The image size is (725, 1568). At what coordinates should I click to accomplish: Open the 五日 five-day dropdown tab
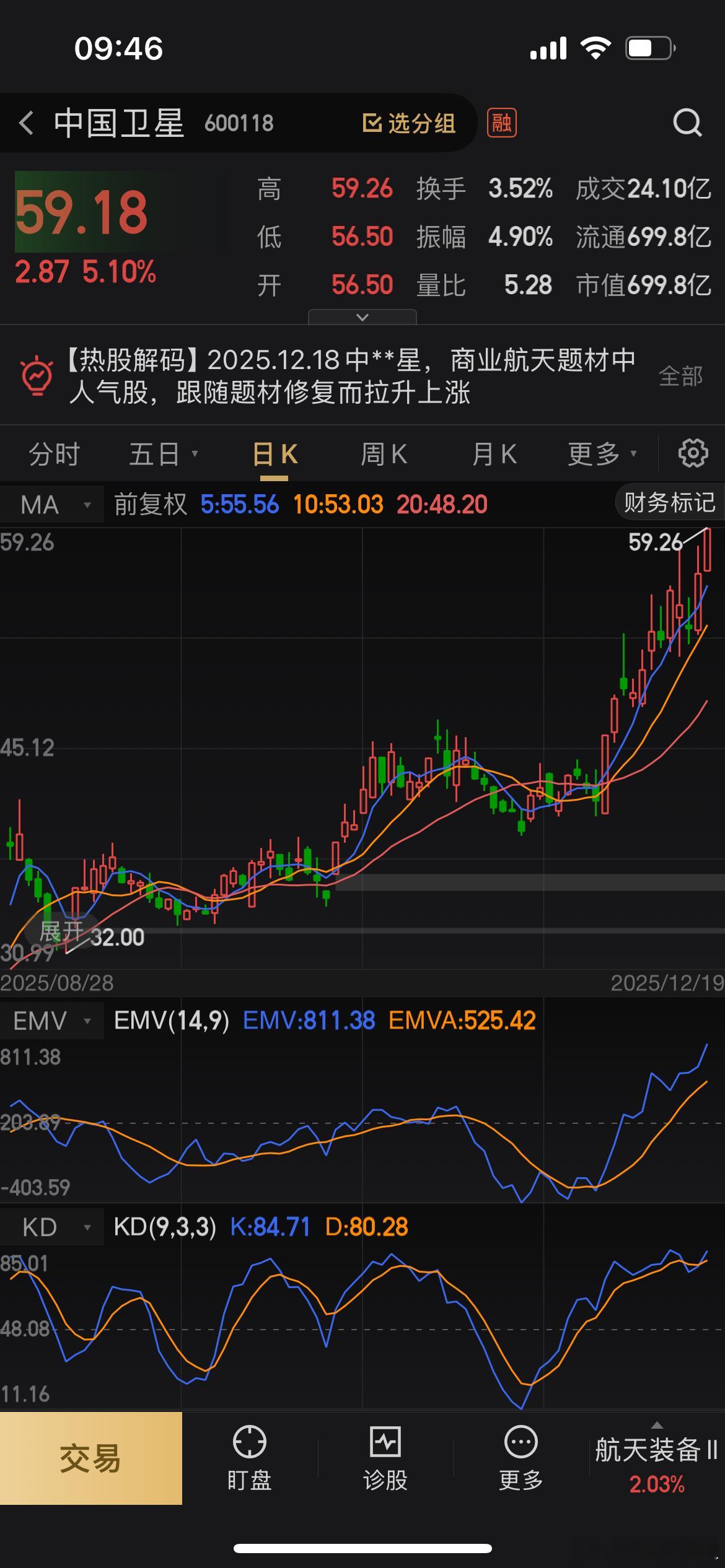[x=163, y=455]
